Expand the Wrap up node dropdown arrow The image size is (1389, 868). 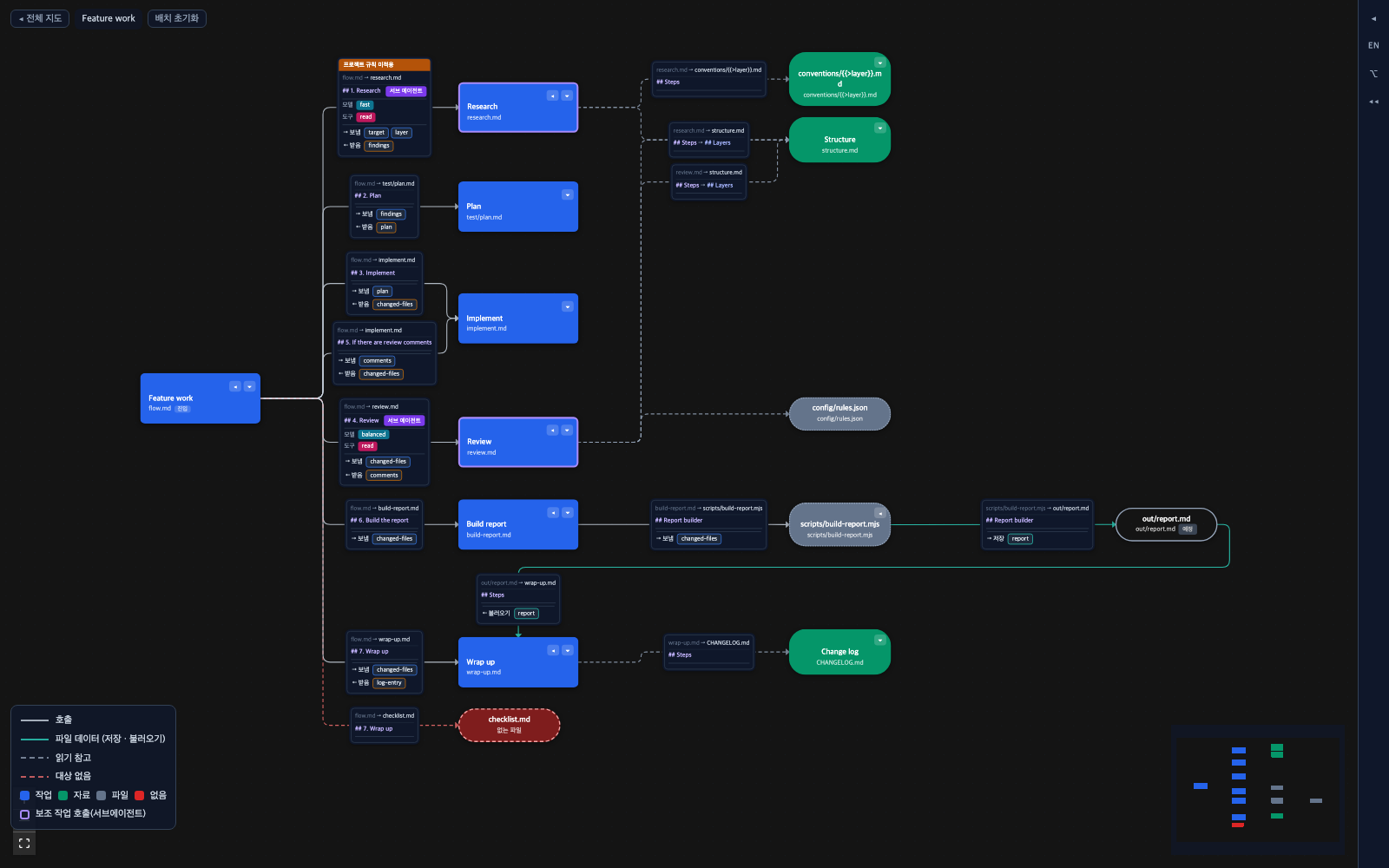click(567, 650)
